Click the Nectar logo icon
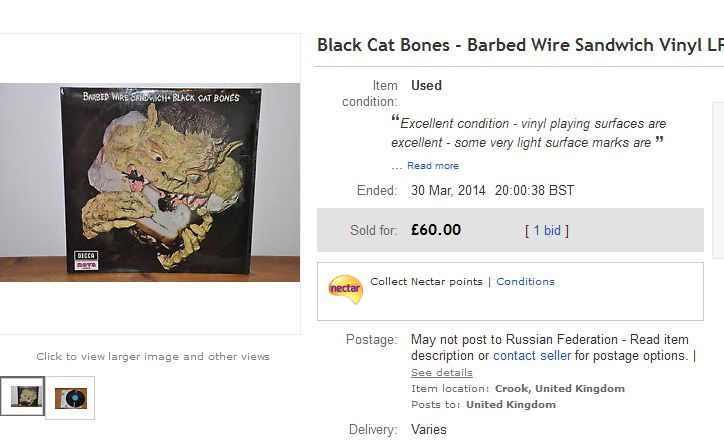The height and width of the screenshot is (443, 724). (345, 289)
